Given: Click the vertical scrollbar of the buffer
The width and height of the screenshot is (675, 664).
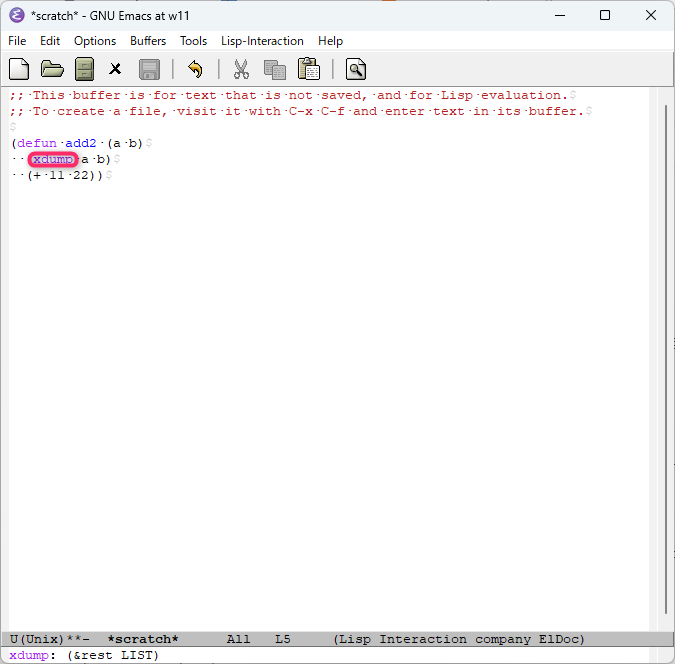Looking at the screenshot, I should [x=667, y=360].
